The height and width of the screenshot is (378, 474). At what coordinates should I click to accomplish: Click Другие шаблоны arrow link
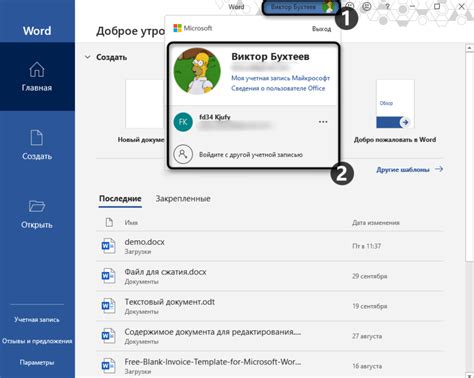pyautogui.click(x=410, y=169)
